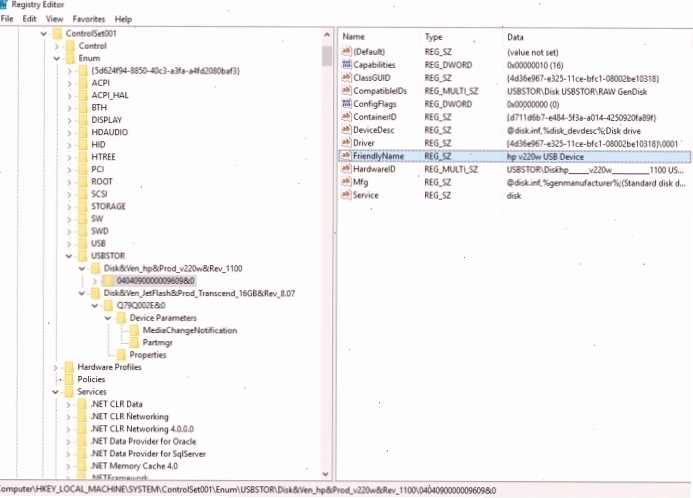Select Disk&Ven_JetFlash&Prod_Transcend_16GB&Rev_8.07 key
Image resolution: width=693 pixels, height=498 pixels.
(x=199, y=293)
